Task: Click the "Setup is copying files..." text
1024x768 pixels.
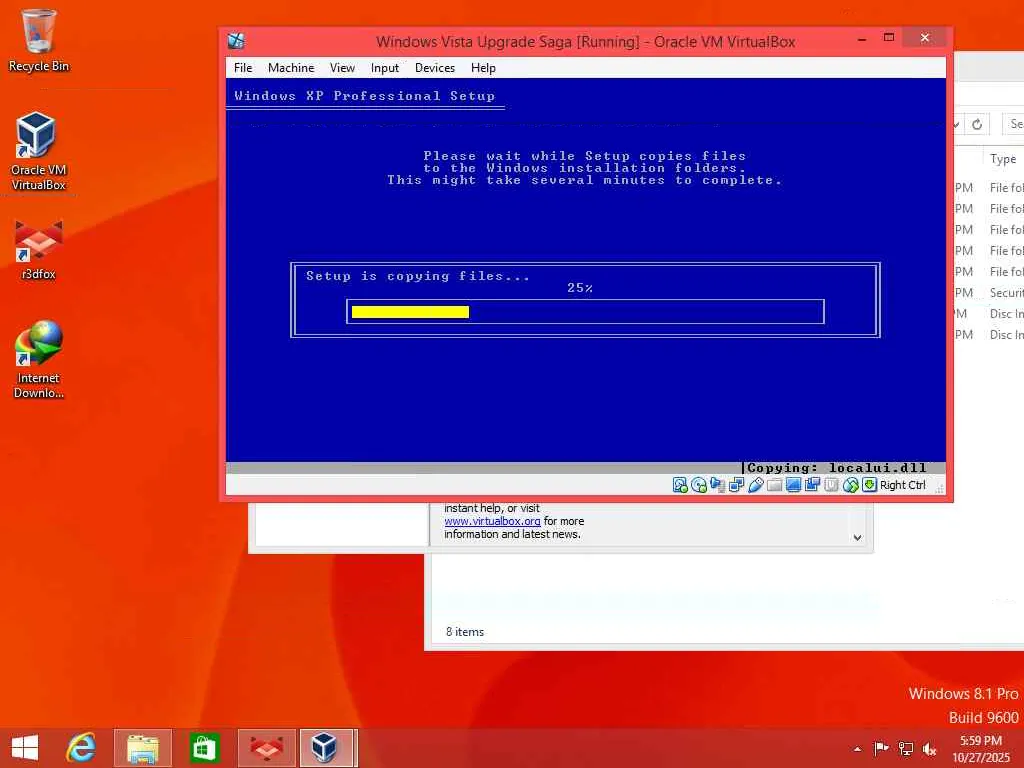Action: (418, 276)
